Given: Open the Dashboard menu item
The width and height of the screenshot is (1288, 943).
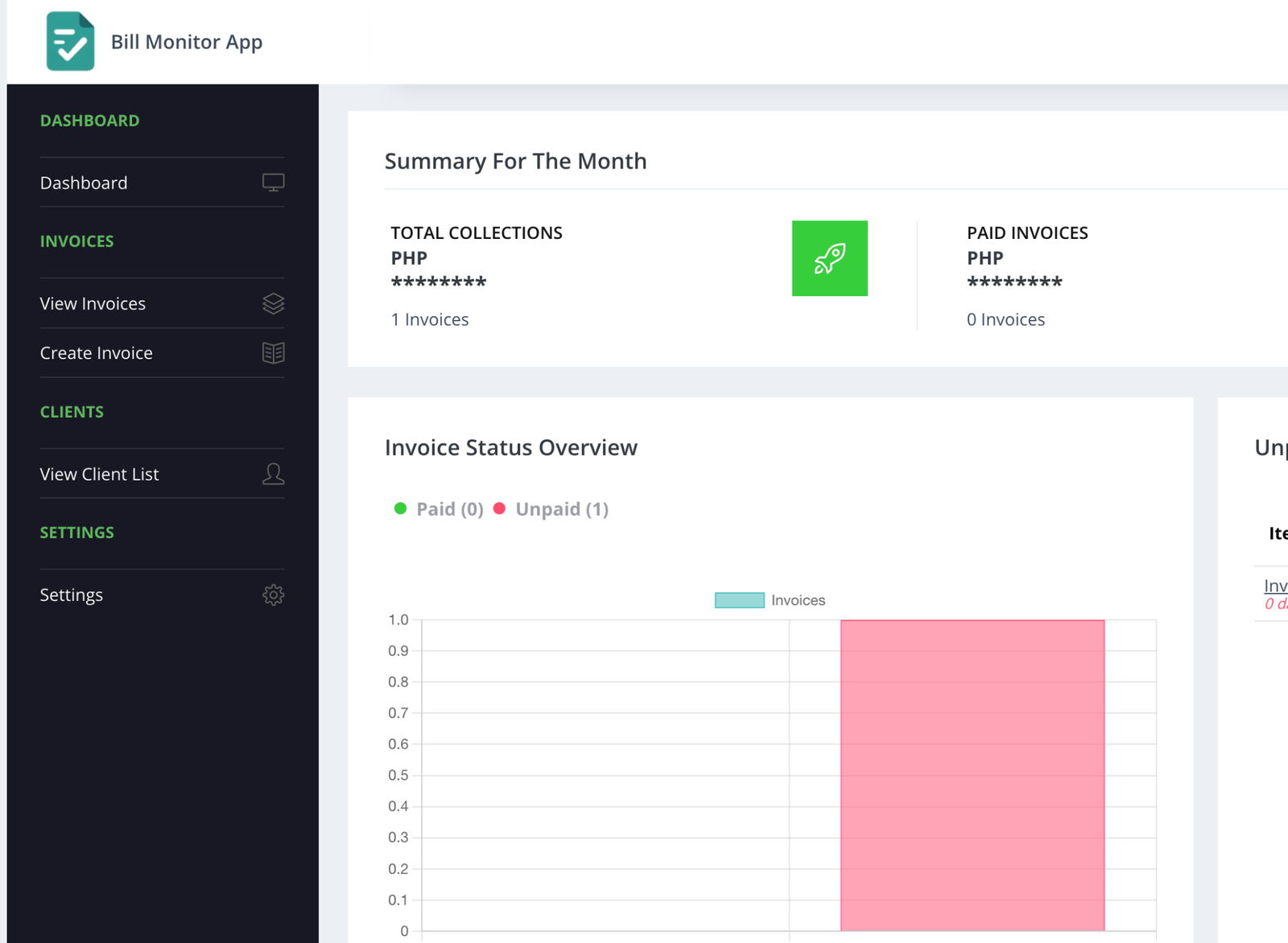Looking at the screenshot, I should click(84, 183).
